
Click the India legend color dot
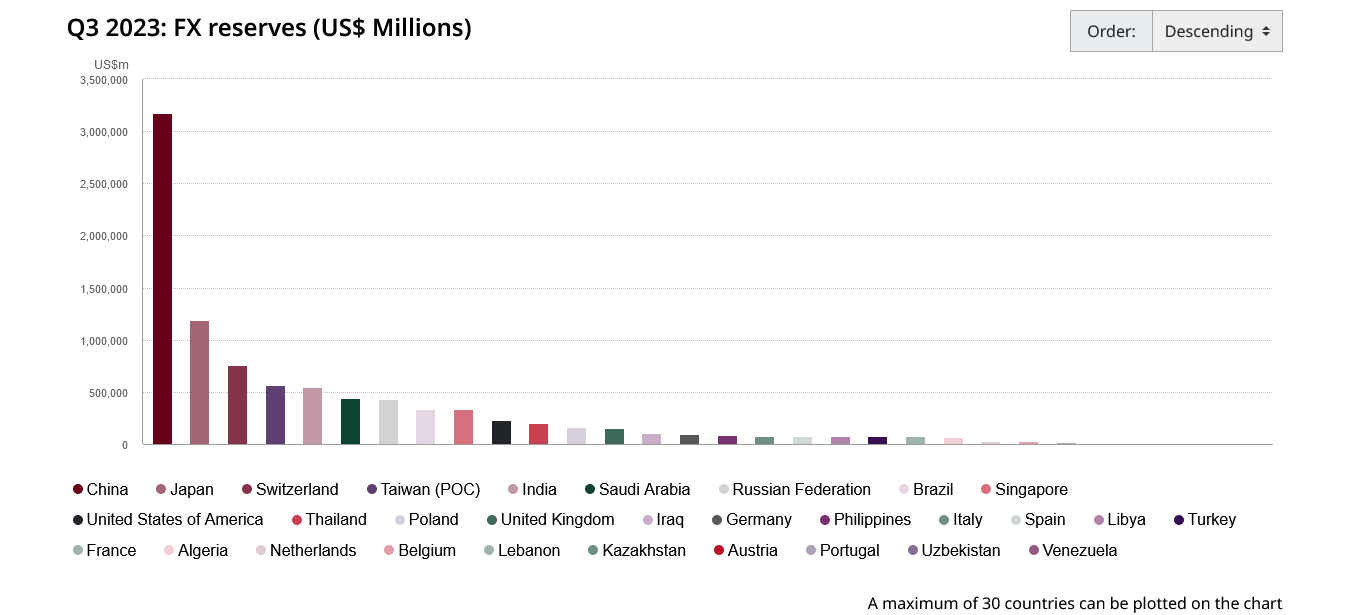[513, 490]
